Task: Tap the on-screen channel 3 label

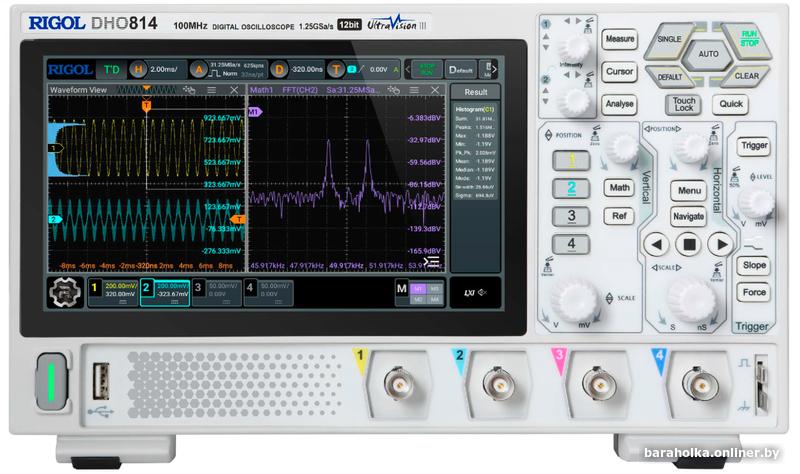Action: click(198, 288)
